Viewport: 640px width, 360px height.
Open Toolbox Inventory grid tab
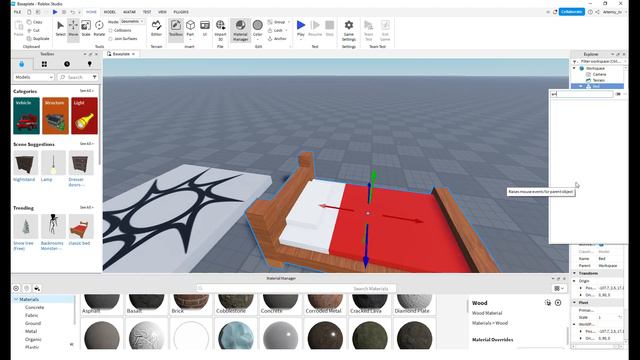point(44,64)
